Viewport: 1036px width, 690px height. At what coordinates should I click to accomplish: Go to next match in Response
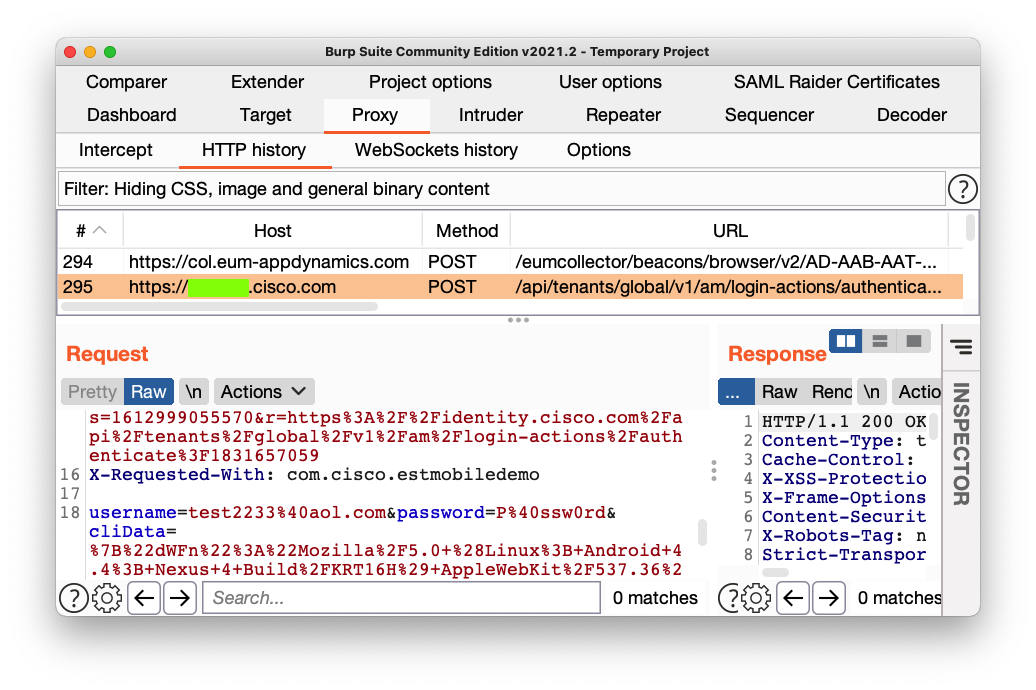829,598
